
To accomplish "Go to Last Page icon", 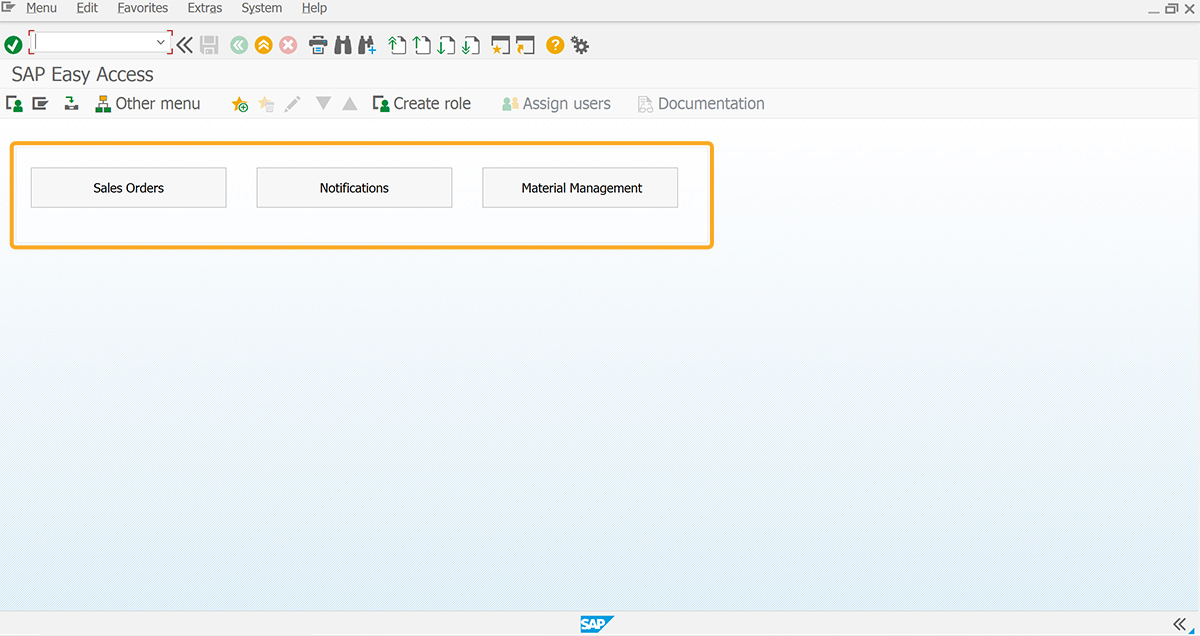I will pos(471,45).
